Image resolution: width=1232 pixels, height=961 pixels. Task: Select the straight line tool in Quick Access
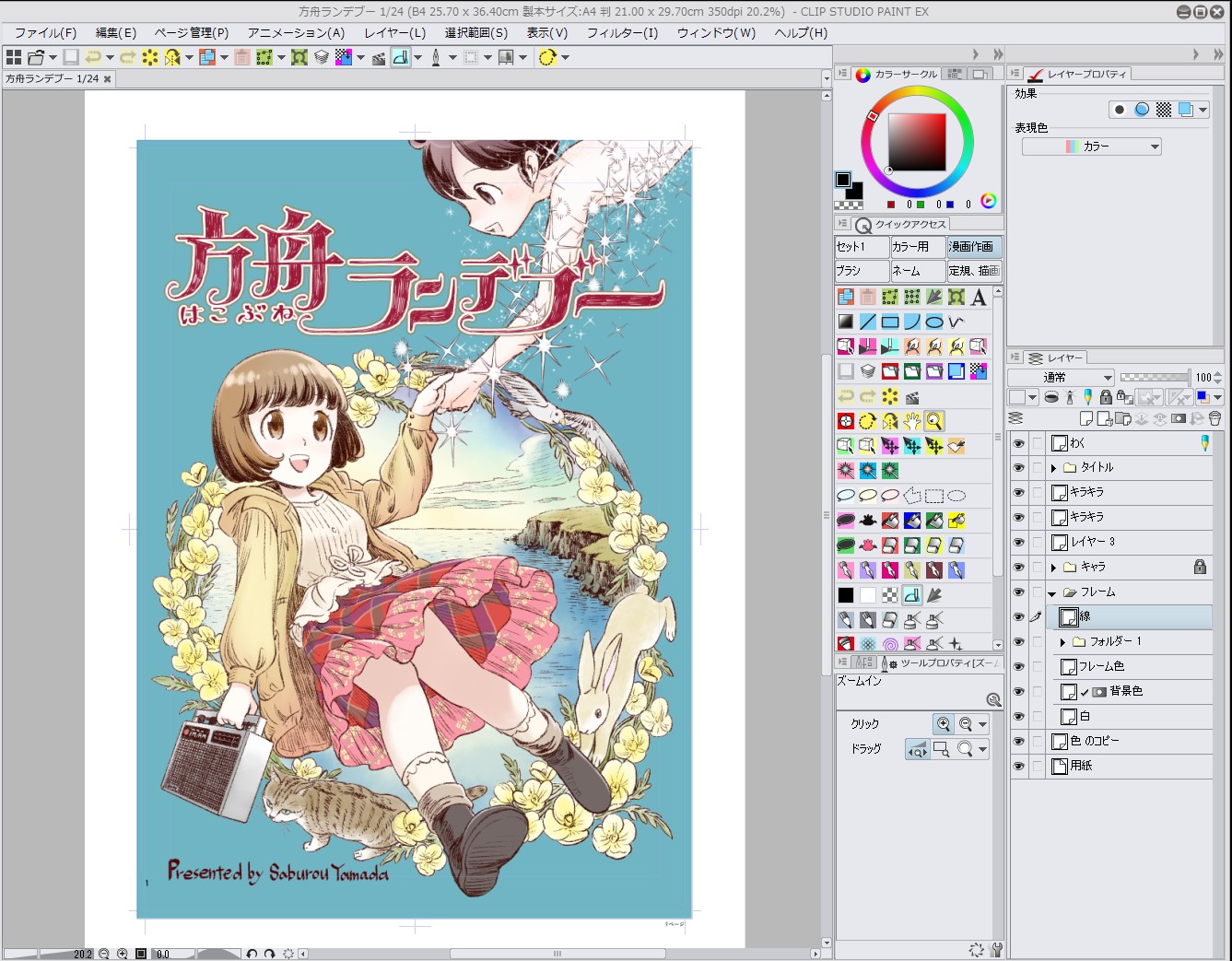[868, 322]
